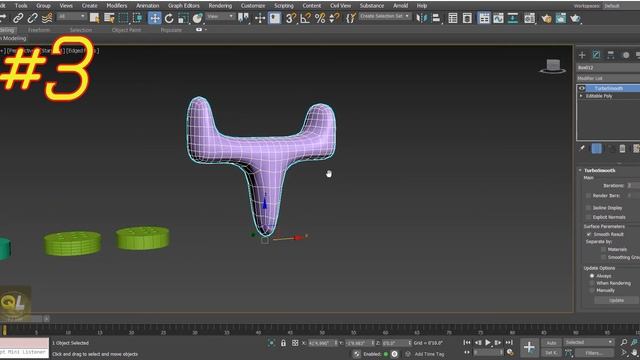Toggle TurboSmooth modifier visibility eye

(582, 88)
